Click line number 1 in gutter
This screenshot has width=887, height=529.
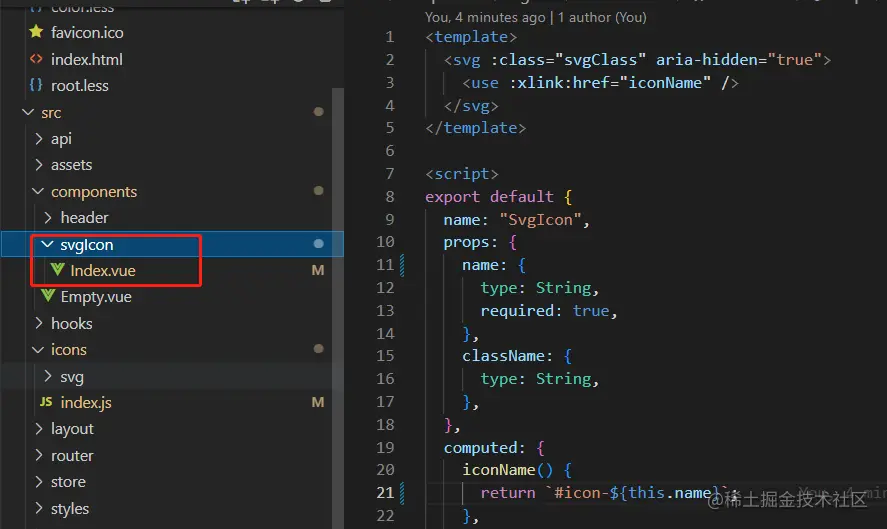coord(390,37)
